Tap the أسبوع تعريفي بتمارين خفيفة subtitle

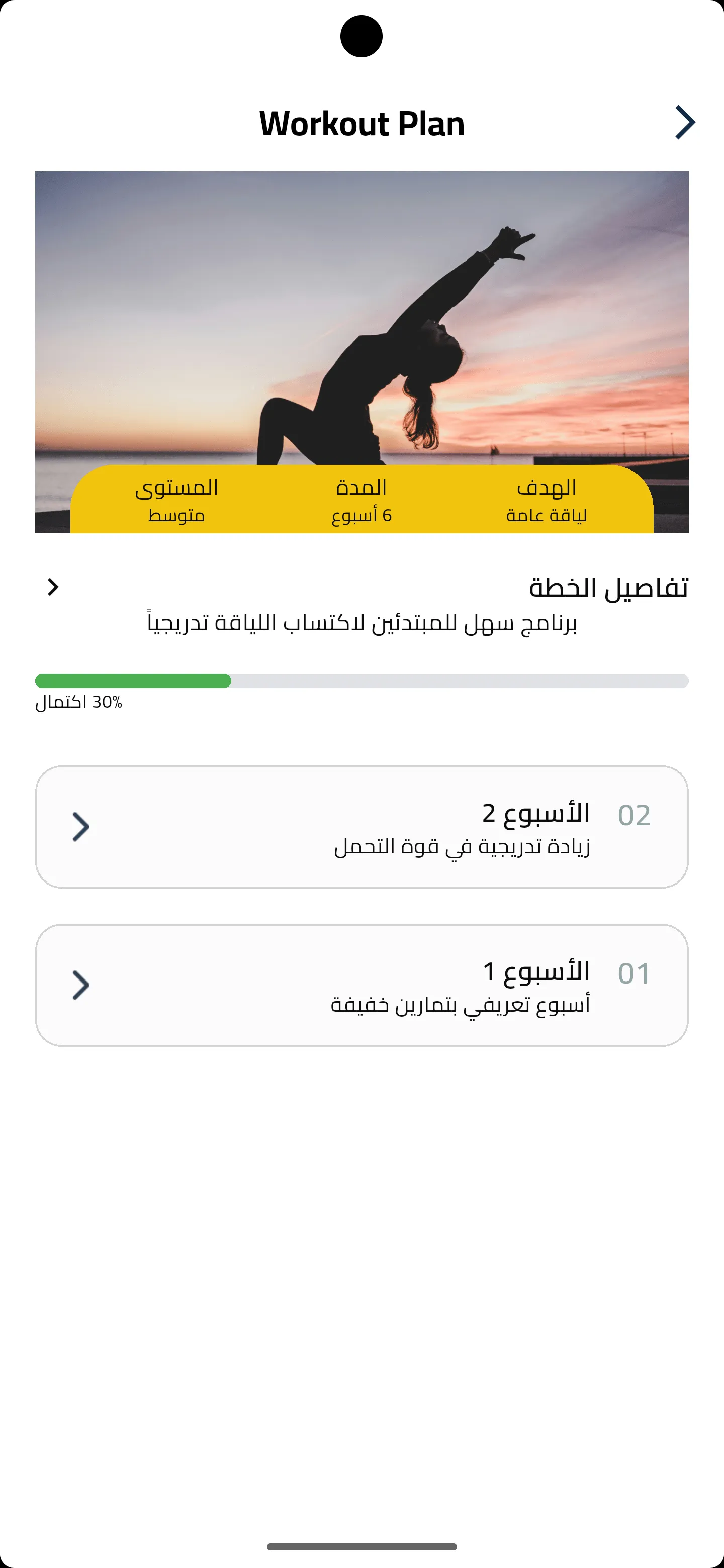[461, 1004]
